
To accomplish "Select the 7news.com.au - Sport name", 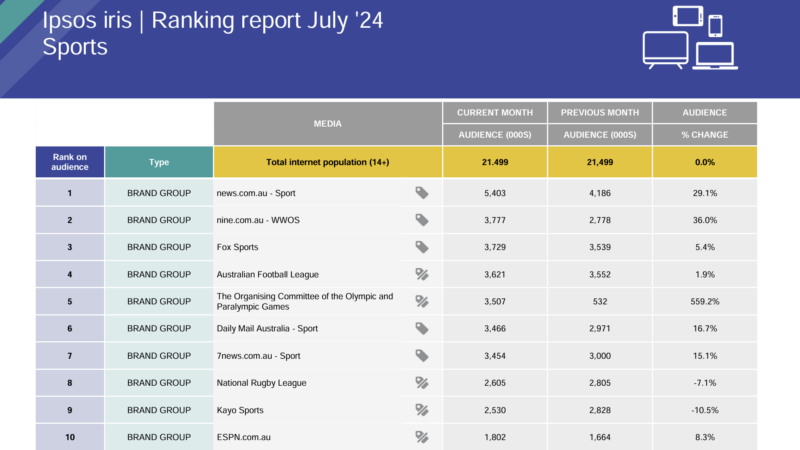I will tap(258, 356).
